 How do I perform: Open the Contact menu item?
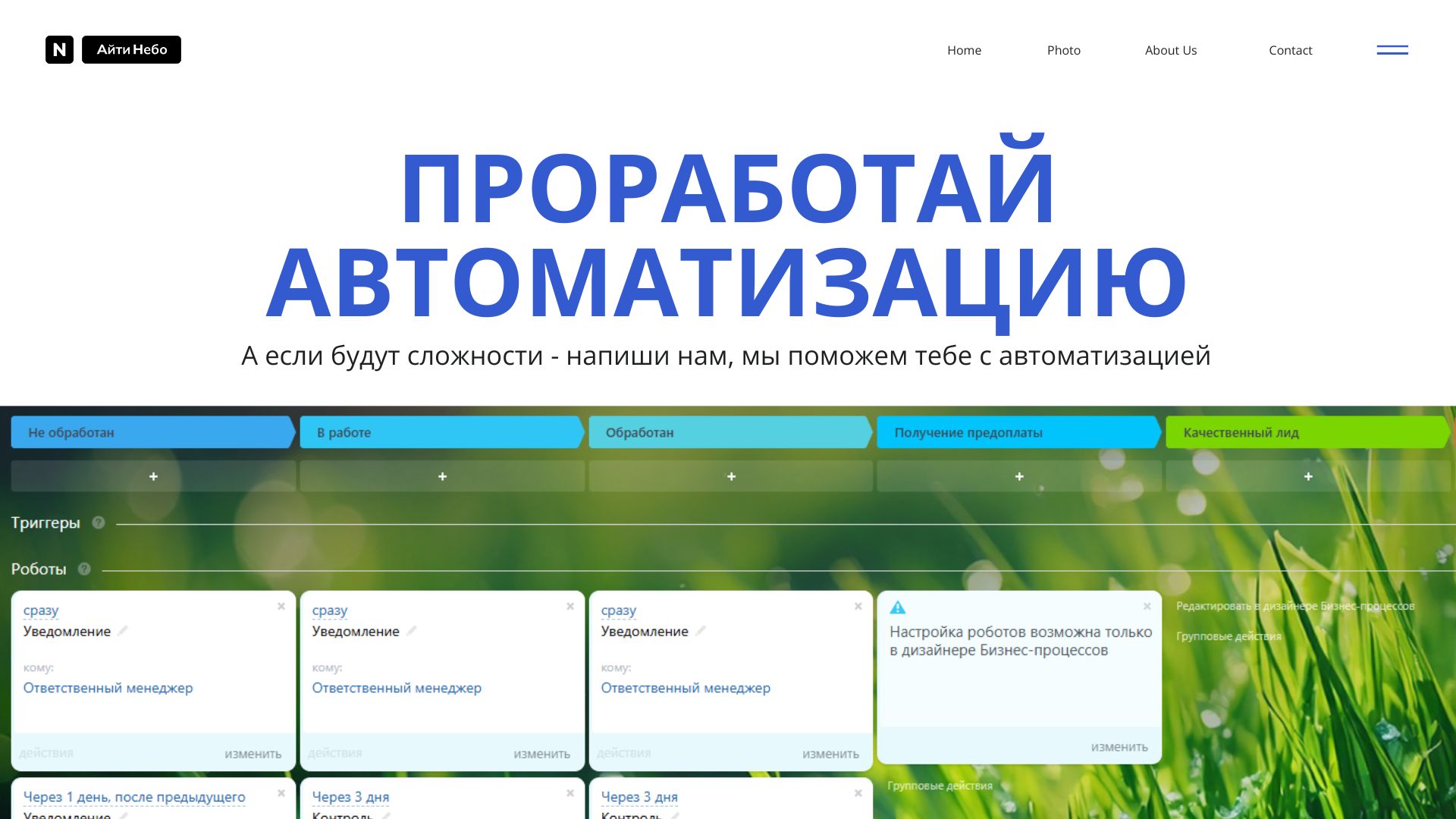pos(1290,50)
